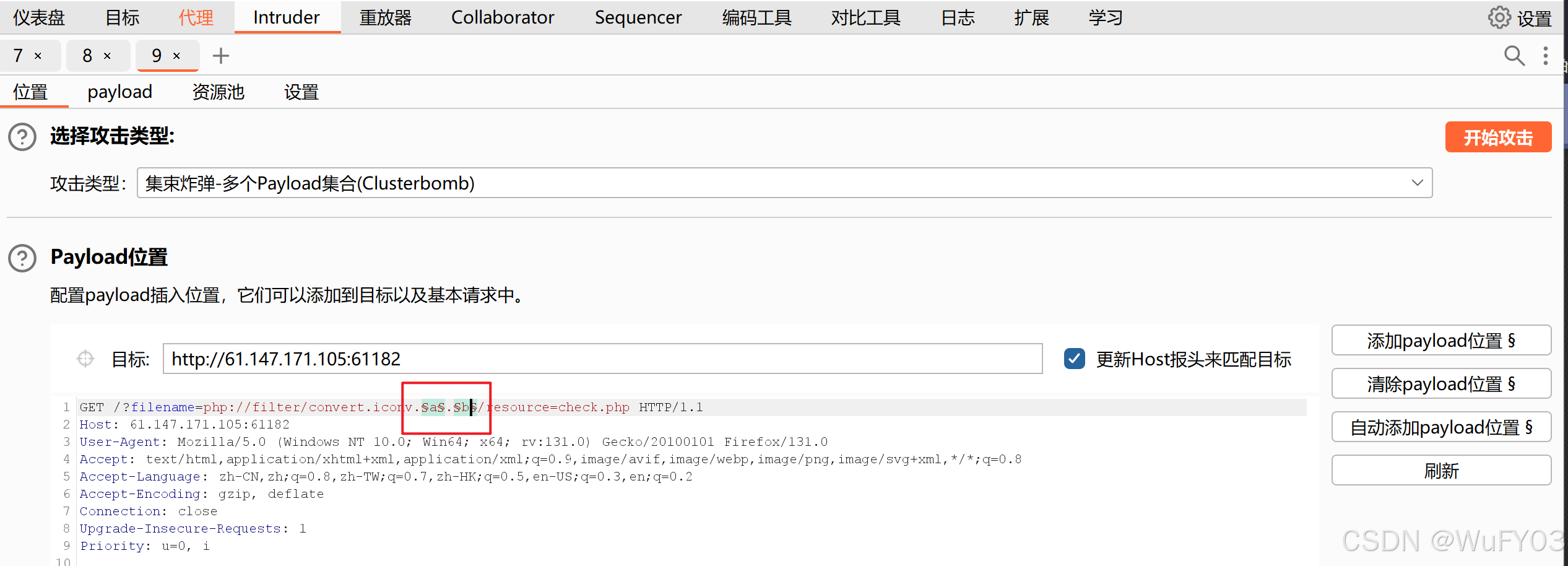Open the 代理 tab
The image size is (1568, 566).
click(x=196, y=17)
